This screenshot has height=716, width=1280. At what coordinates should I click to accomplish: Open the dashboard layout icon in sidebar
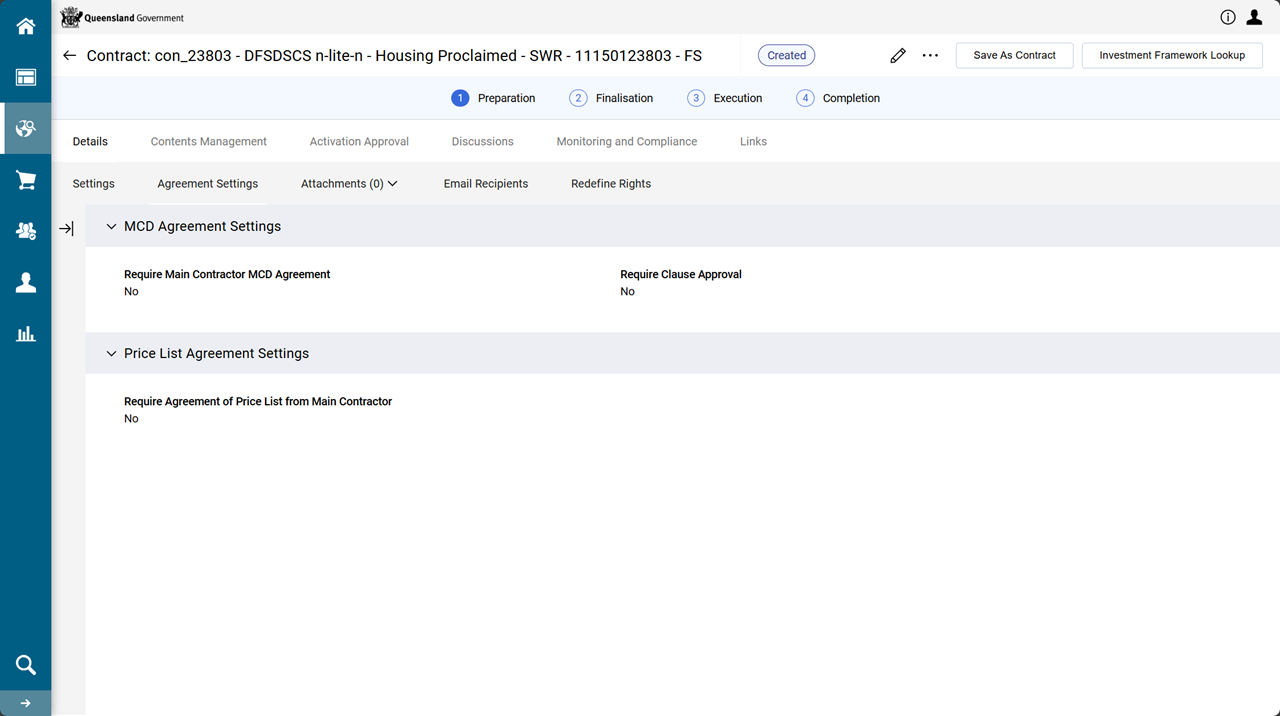25,78
